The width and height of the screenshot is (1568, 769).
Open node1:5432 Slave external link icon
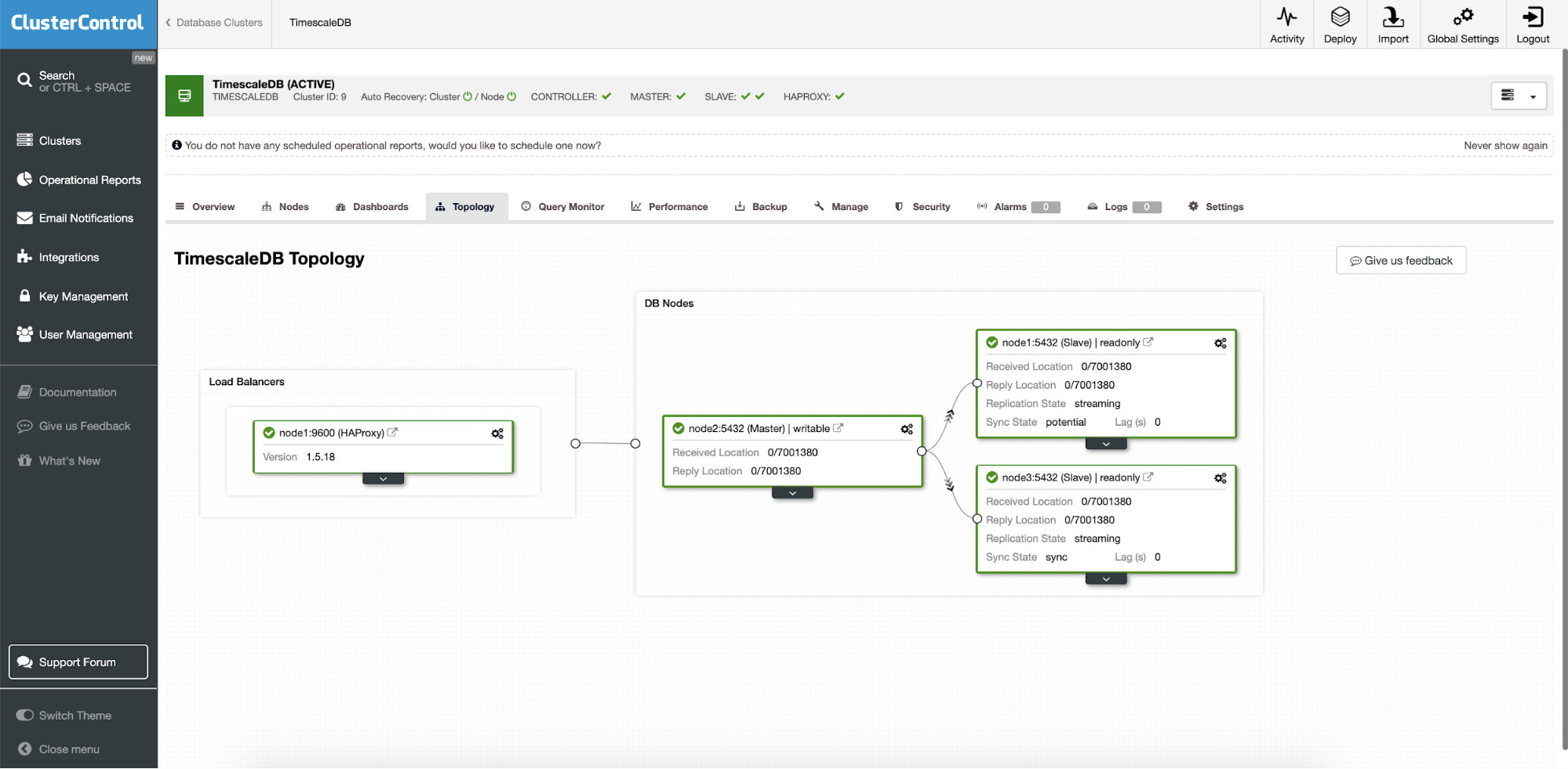1148,342
